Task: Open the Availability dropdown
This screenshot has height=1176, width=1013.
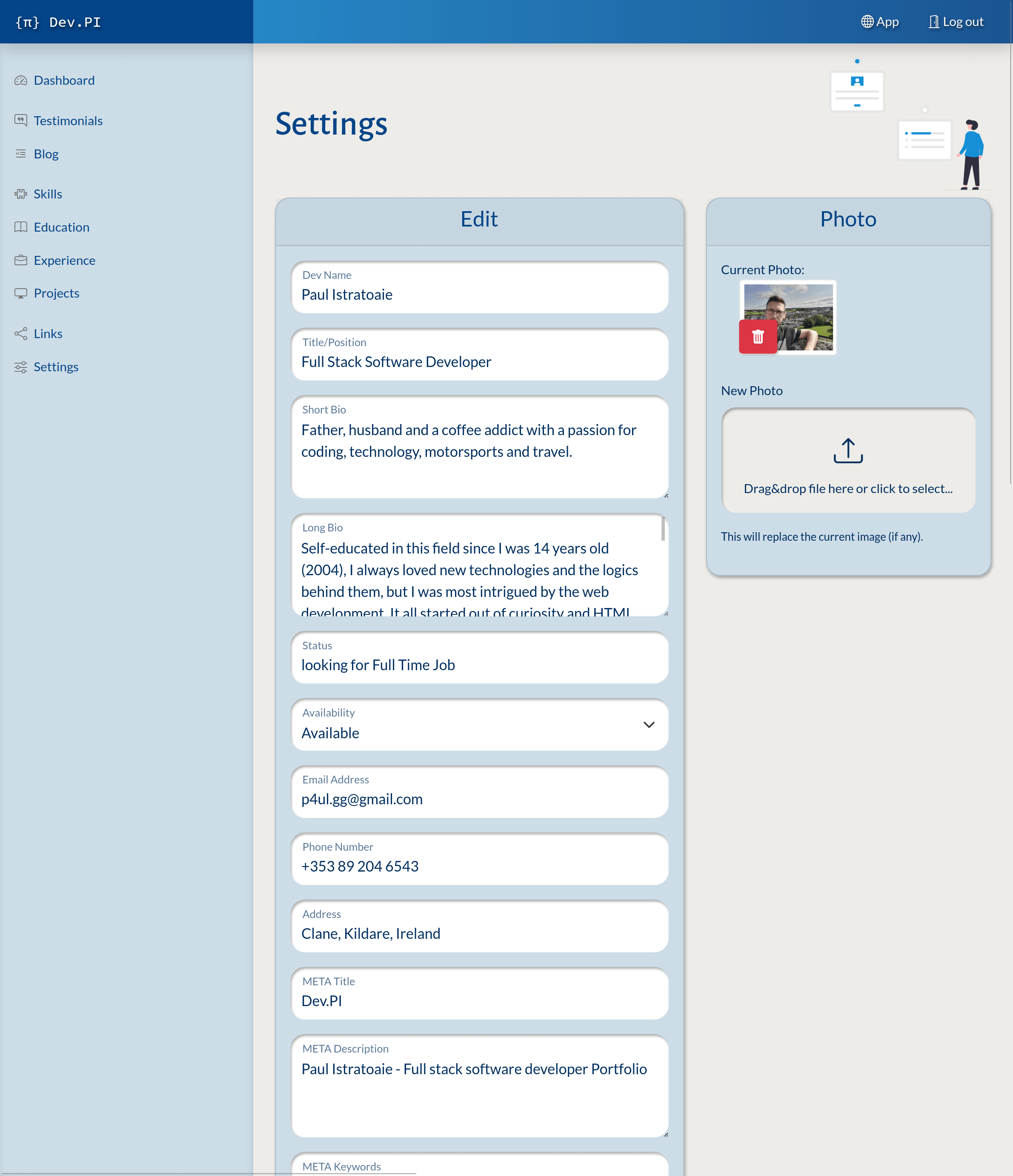Action: 480,725
